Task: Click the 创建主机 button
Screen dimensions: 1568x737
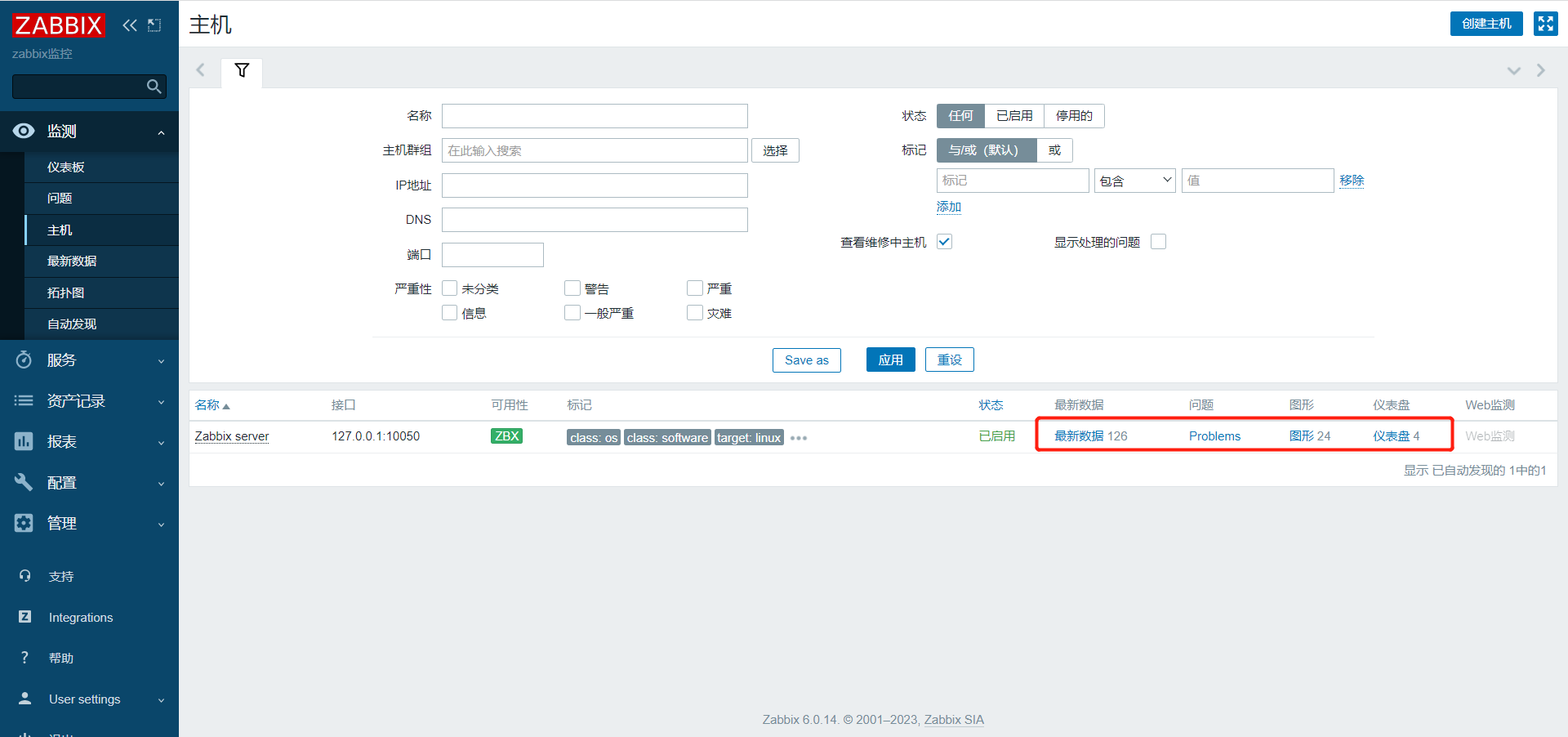Action: pyautogui.click(x=1486, y=24)
